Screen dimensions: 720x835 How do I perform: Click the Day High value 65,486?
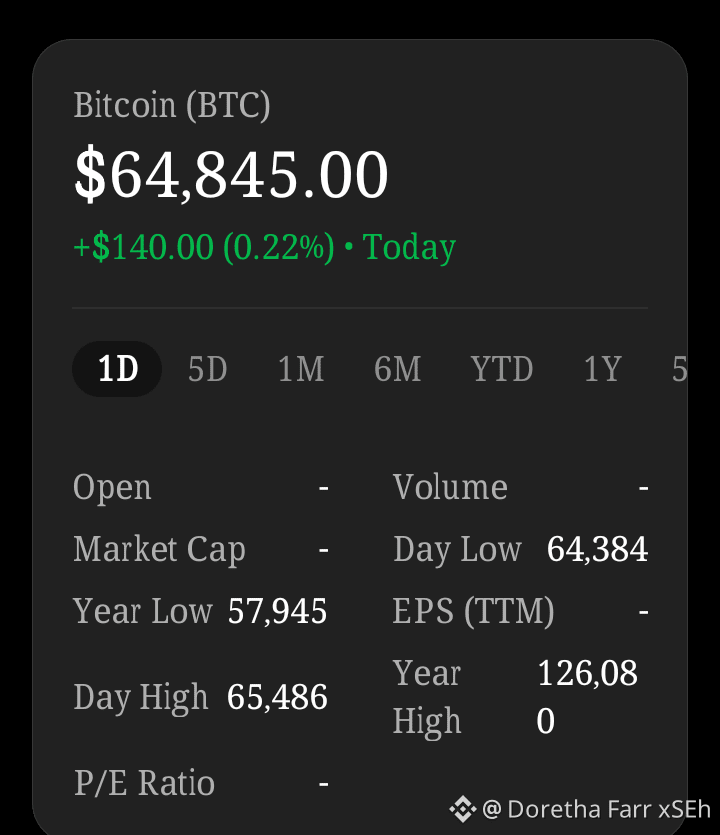[277, 697]
